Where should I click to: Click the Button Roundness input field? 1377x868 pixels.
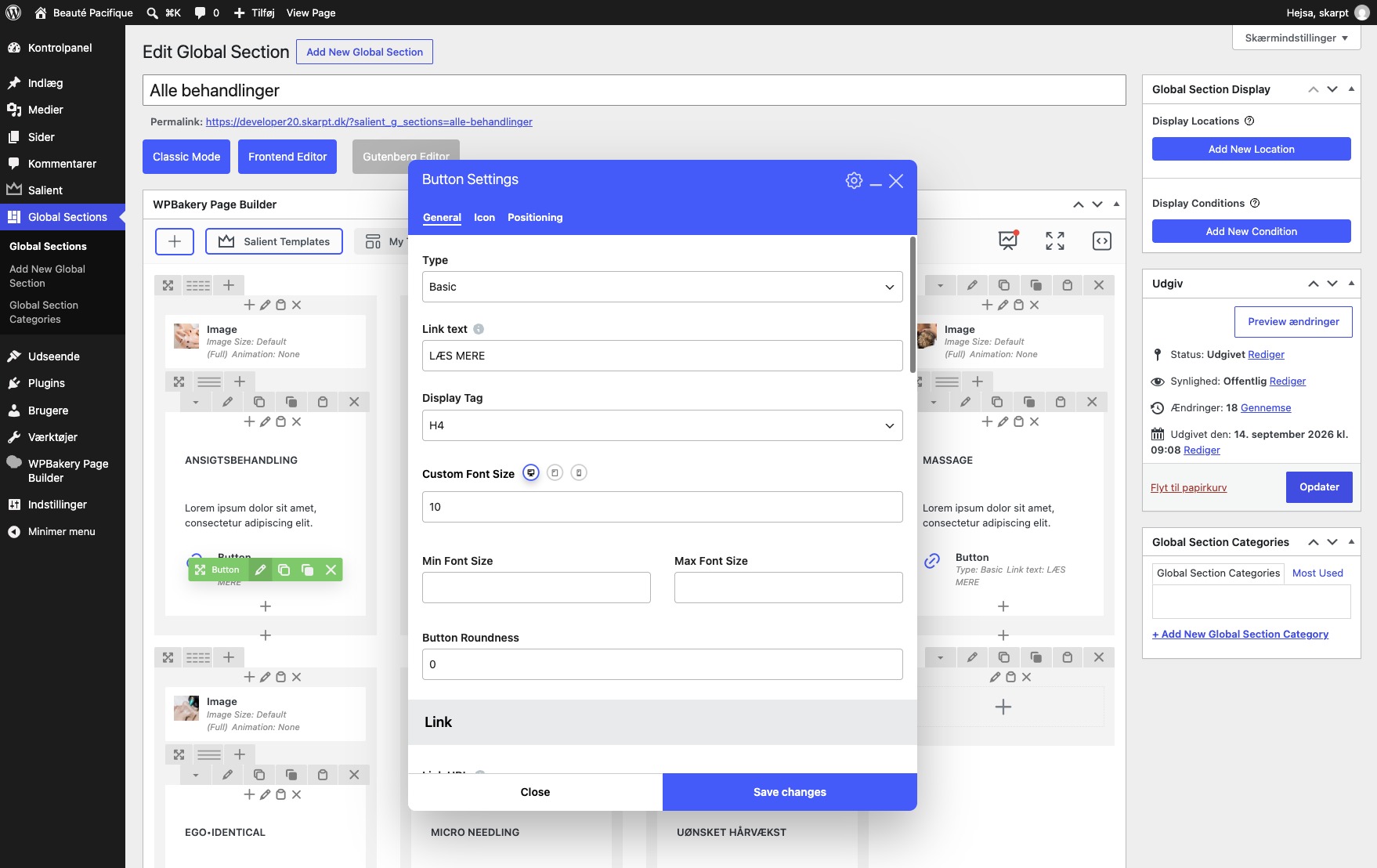pos(662,664)
